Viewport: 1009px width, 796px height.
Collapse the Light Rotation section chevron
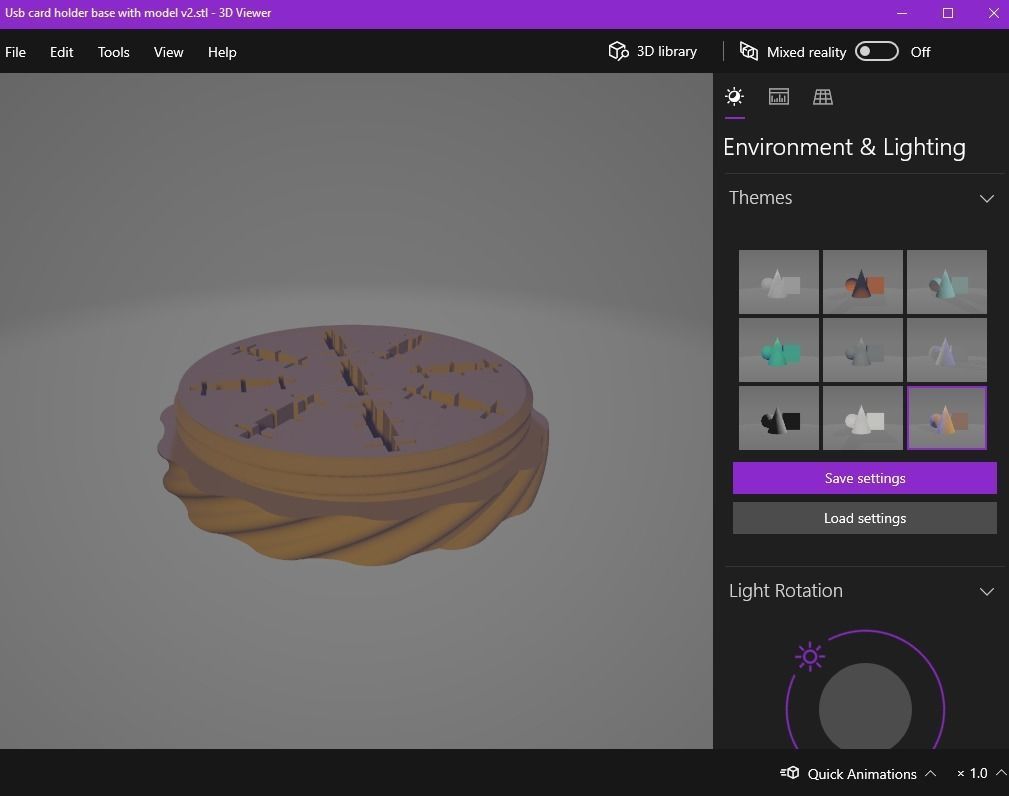tap(986, 591)
